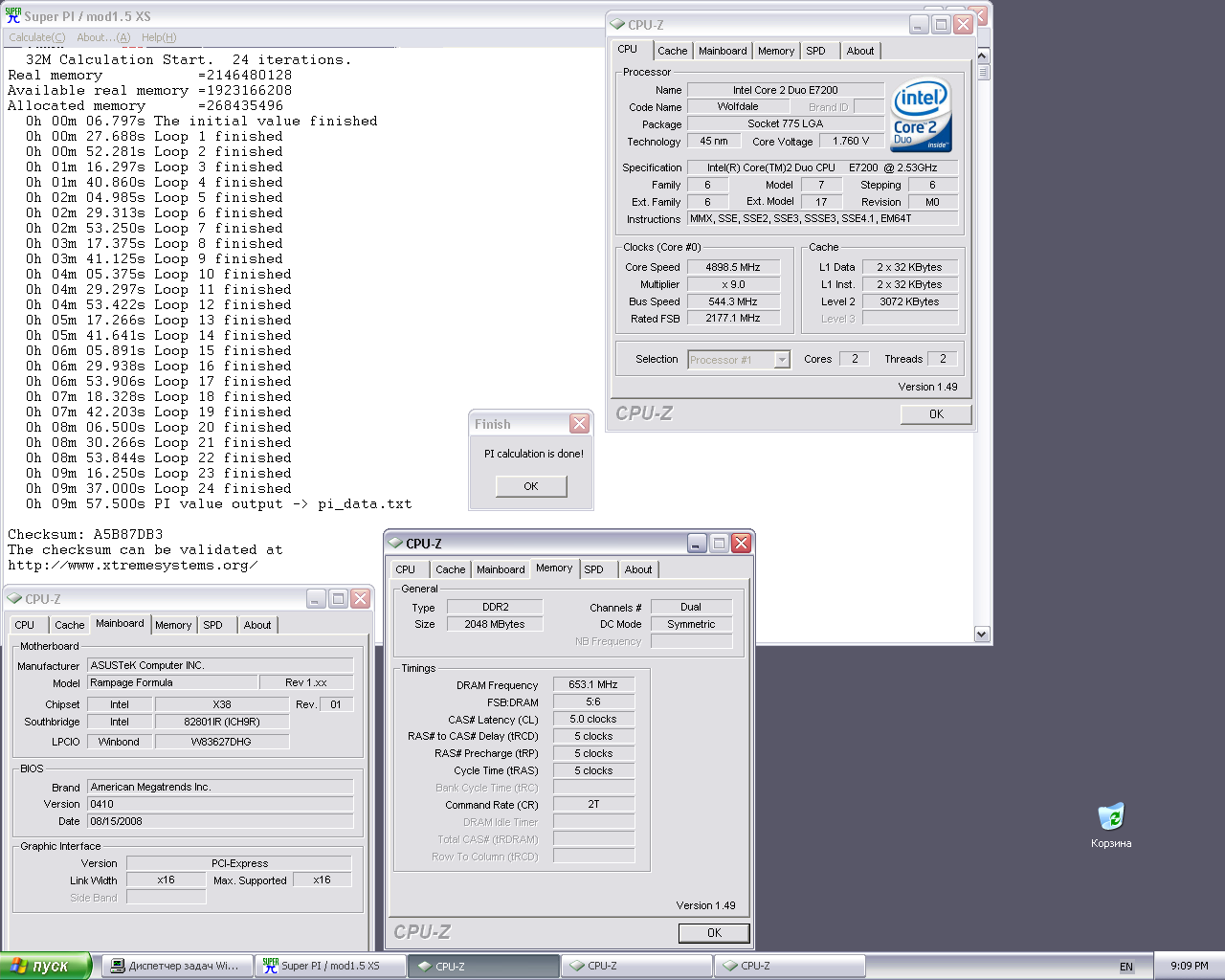Click the system tray clock 9:09 PM

[x=1190, y=966]
